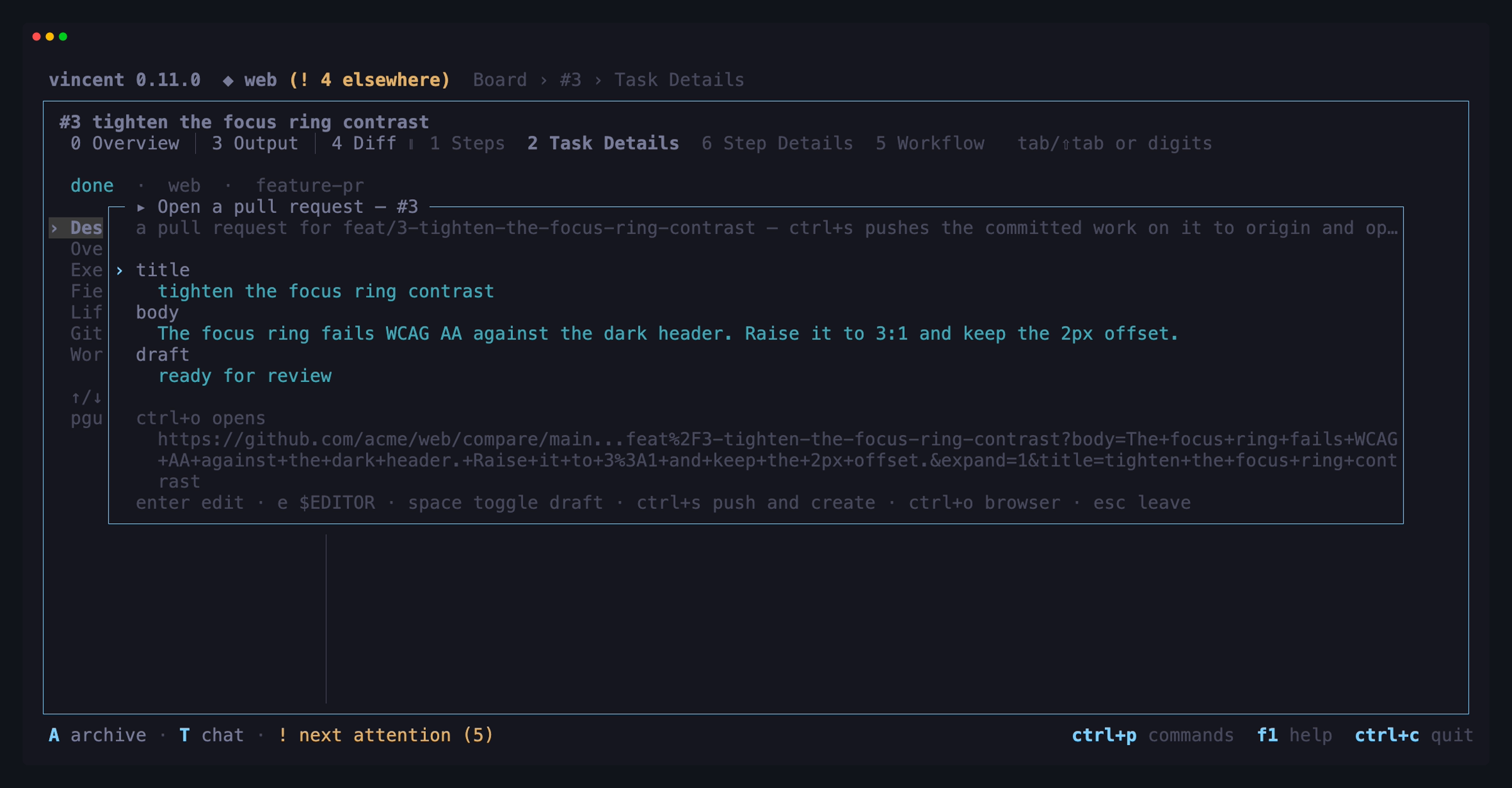
Task: Click the draft field label
Action: (163, 355)
